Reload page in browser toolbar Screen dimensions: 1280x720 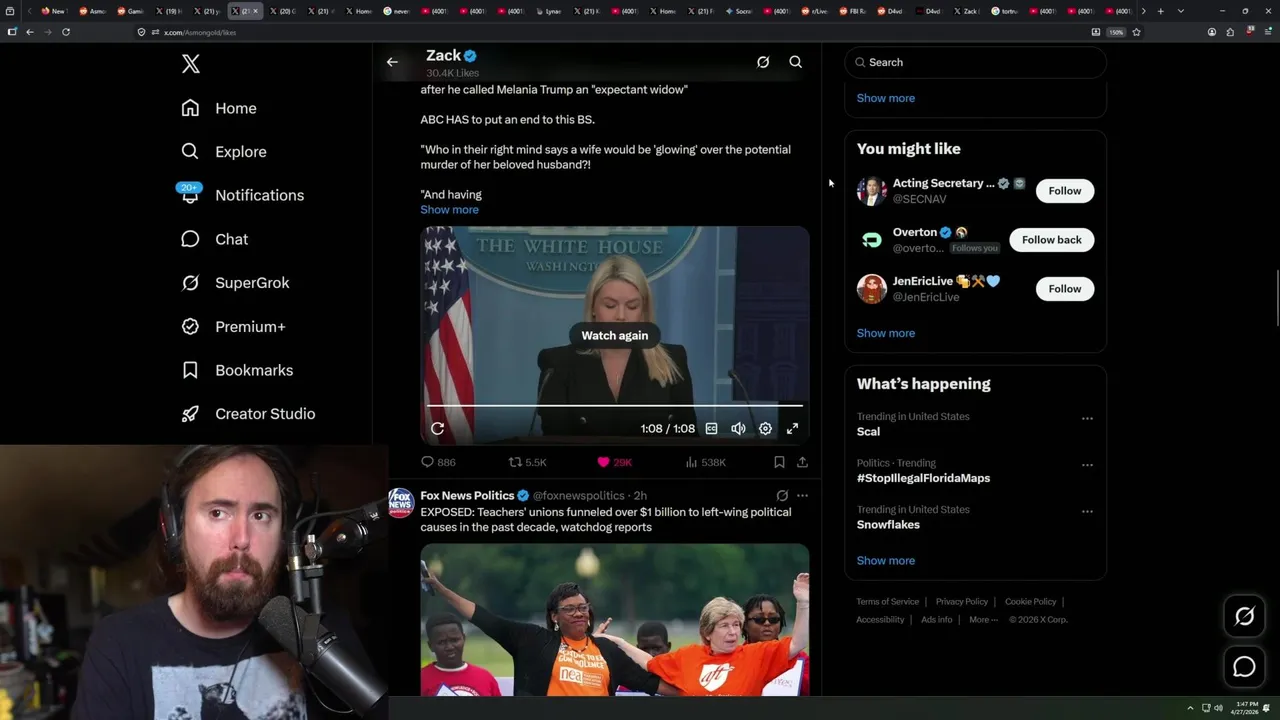coord(66,32)
